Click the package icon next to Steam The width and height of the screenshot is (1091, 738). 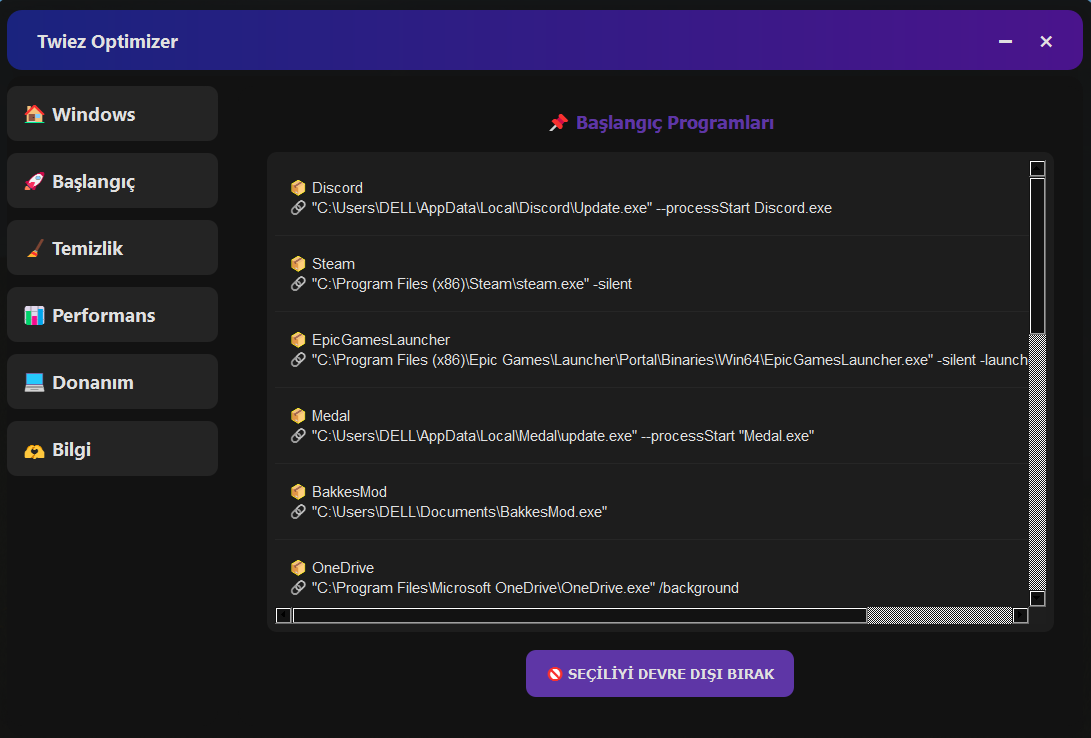coord(298,264)
